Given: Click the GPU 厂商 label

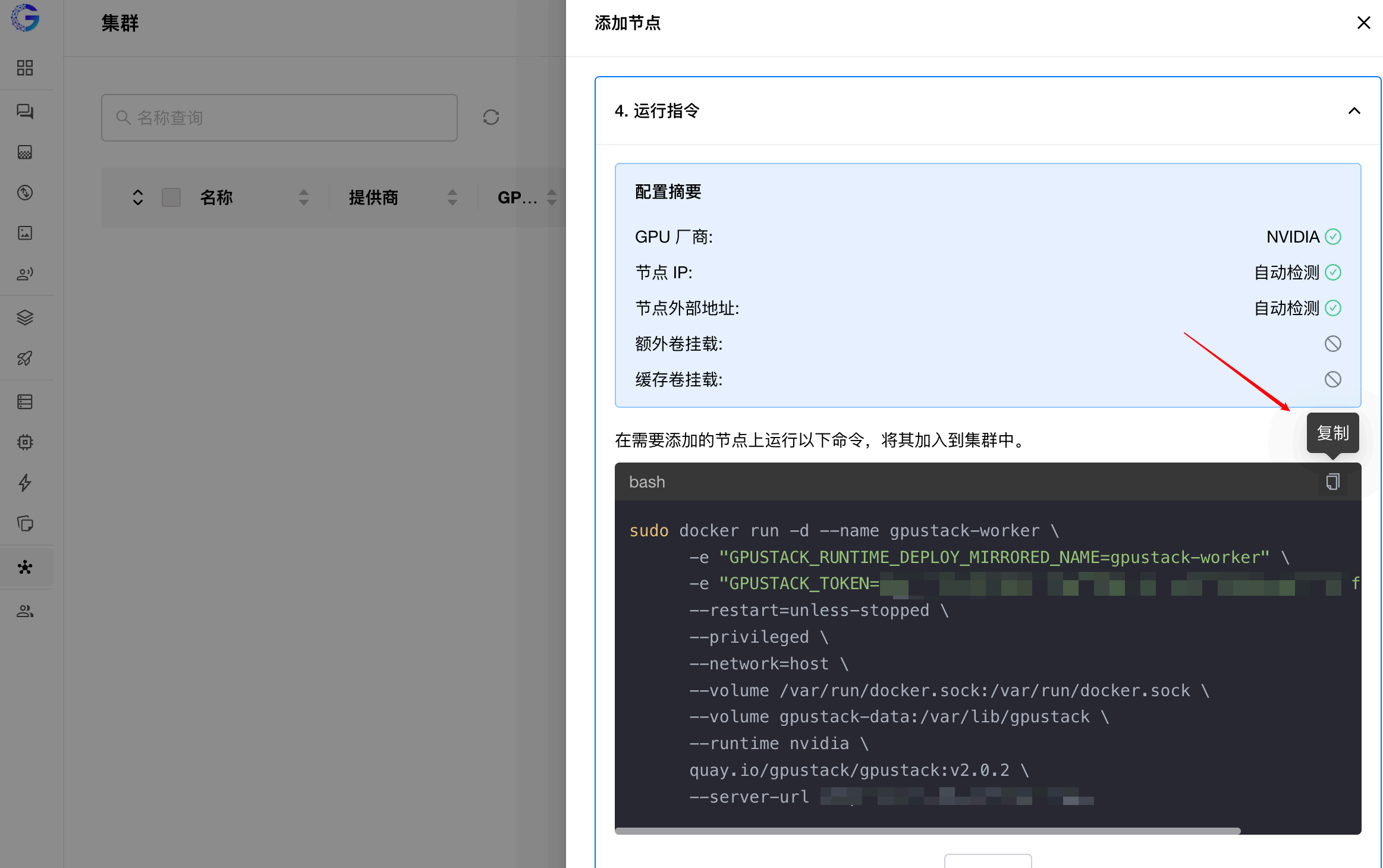Looking at the screenshot, I should pos(674,237).
